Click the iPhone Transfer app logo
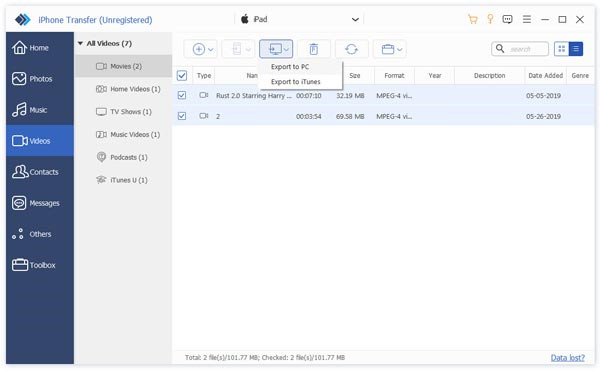 23,20
